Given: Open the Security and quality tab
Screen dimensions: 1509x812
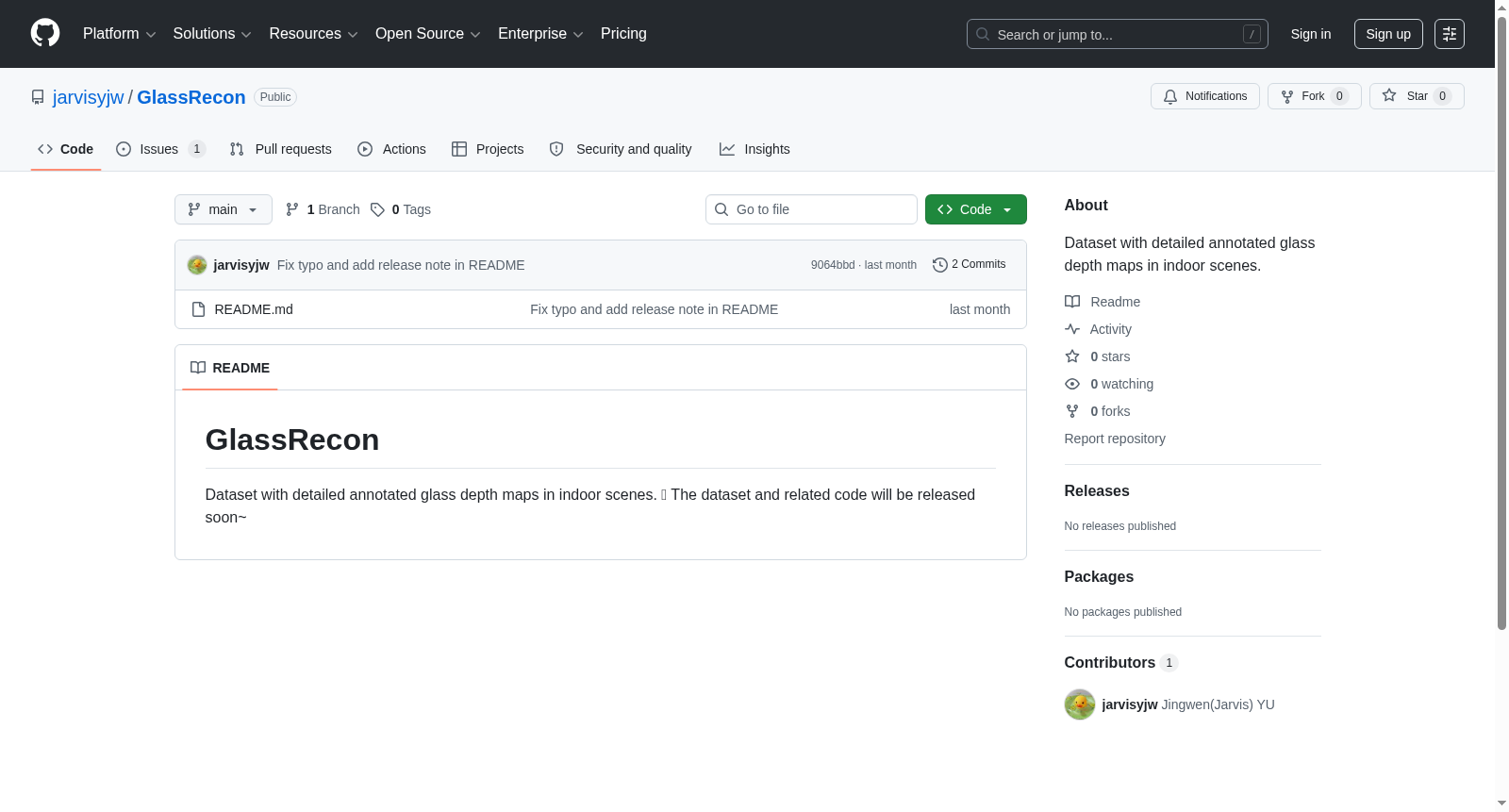Looking at the screenshot, I should 621,149.
